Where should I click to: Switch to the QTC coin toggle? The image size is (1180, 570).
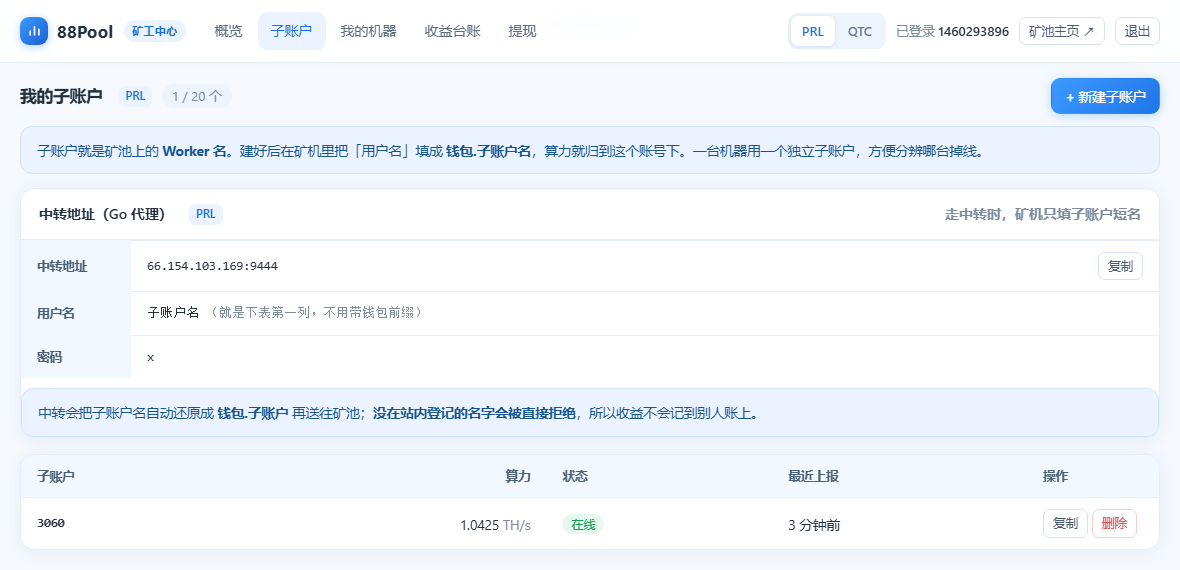pyautogui.click(x=859, y=32)
